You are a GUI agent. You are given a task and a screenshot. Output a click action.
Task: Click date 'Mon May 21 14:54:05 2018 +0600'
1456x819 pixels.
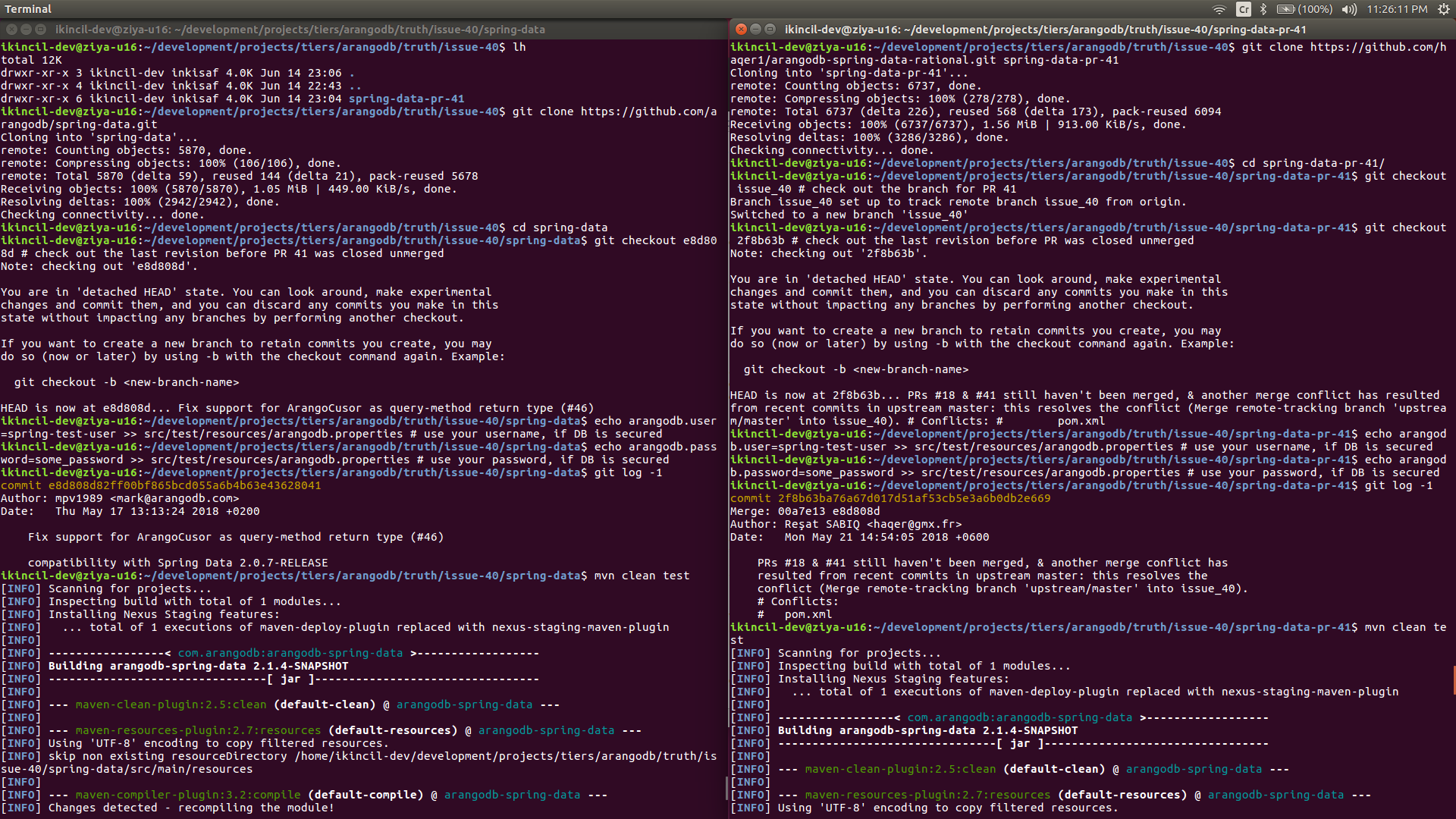(887, 537)
